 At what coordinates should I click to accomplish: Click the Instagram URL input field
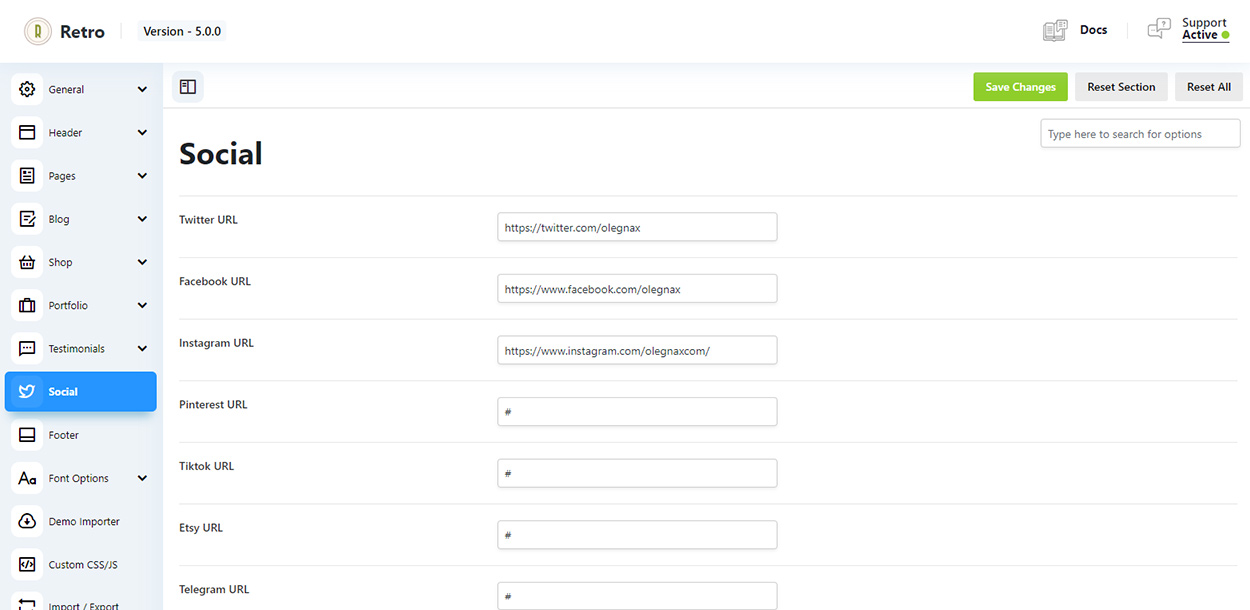point(637,350)
